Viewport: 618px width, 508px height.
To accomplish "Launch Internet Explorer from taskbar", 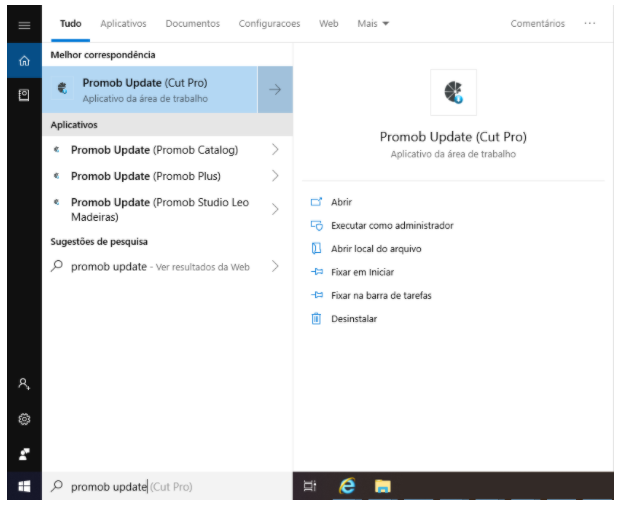I will pos(347,486).
